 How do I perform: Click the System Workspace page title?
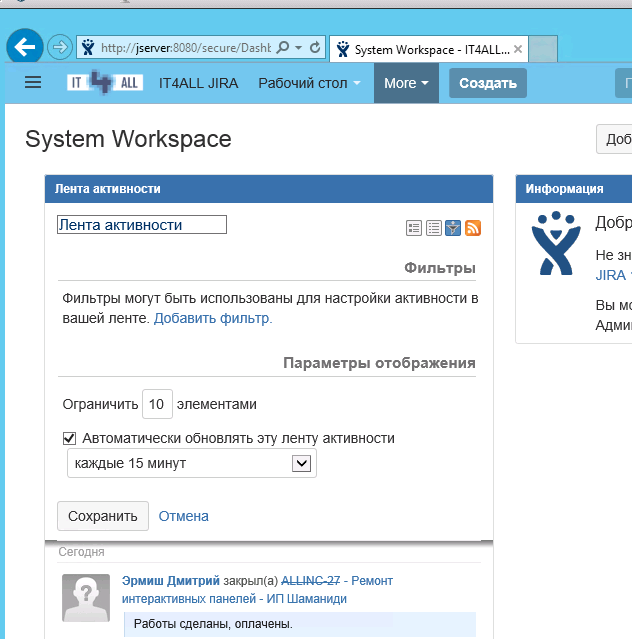click(x=128, y=139)
